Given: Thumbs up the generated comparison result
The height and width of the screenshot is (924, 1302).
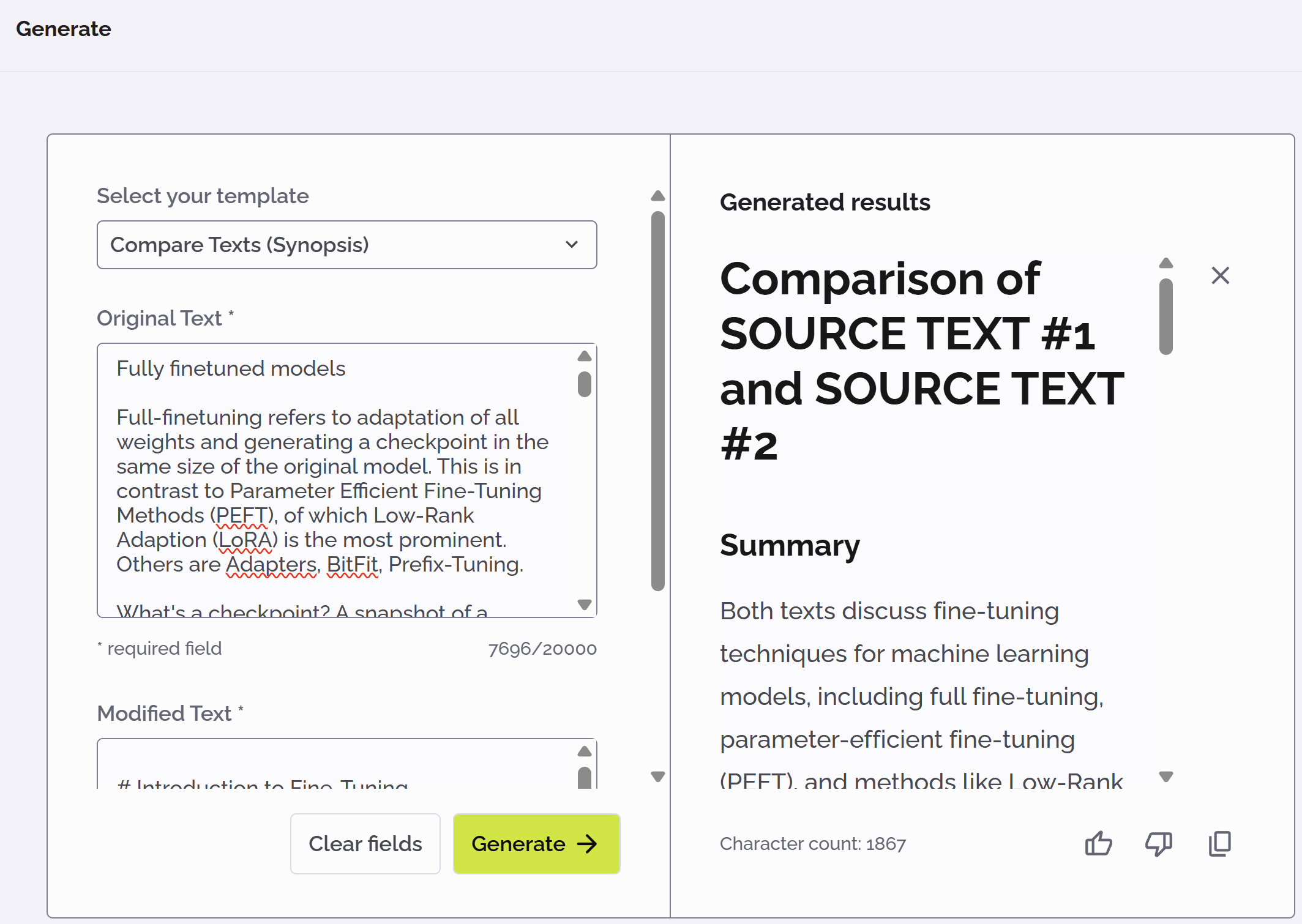Looking at the screenshot, I should [1098, 844].
